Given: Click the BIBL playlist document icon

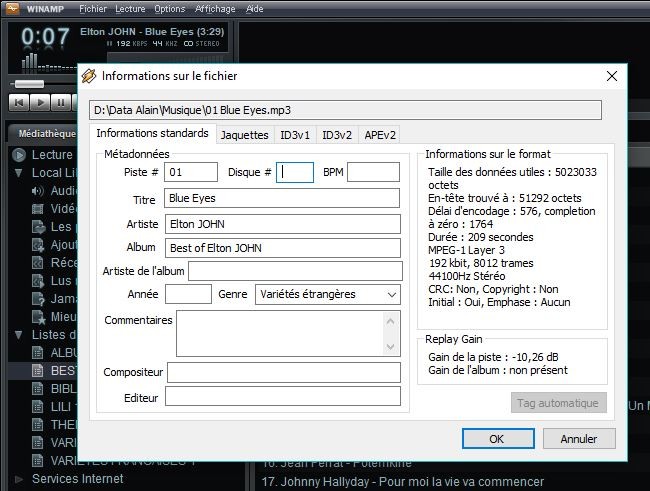Looking at the screenshot, I should click(37, 389).
